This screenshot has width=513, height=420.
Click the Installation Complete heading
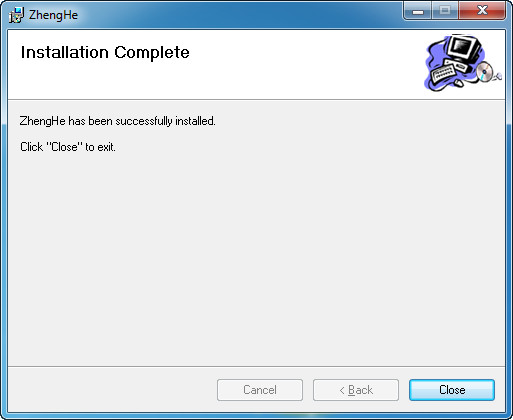[x=105, y=52]
